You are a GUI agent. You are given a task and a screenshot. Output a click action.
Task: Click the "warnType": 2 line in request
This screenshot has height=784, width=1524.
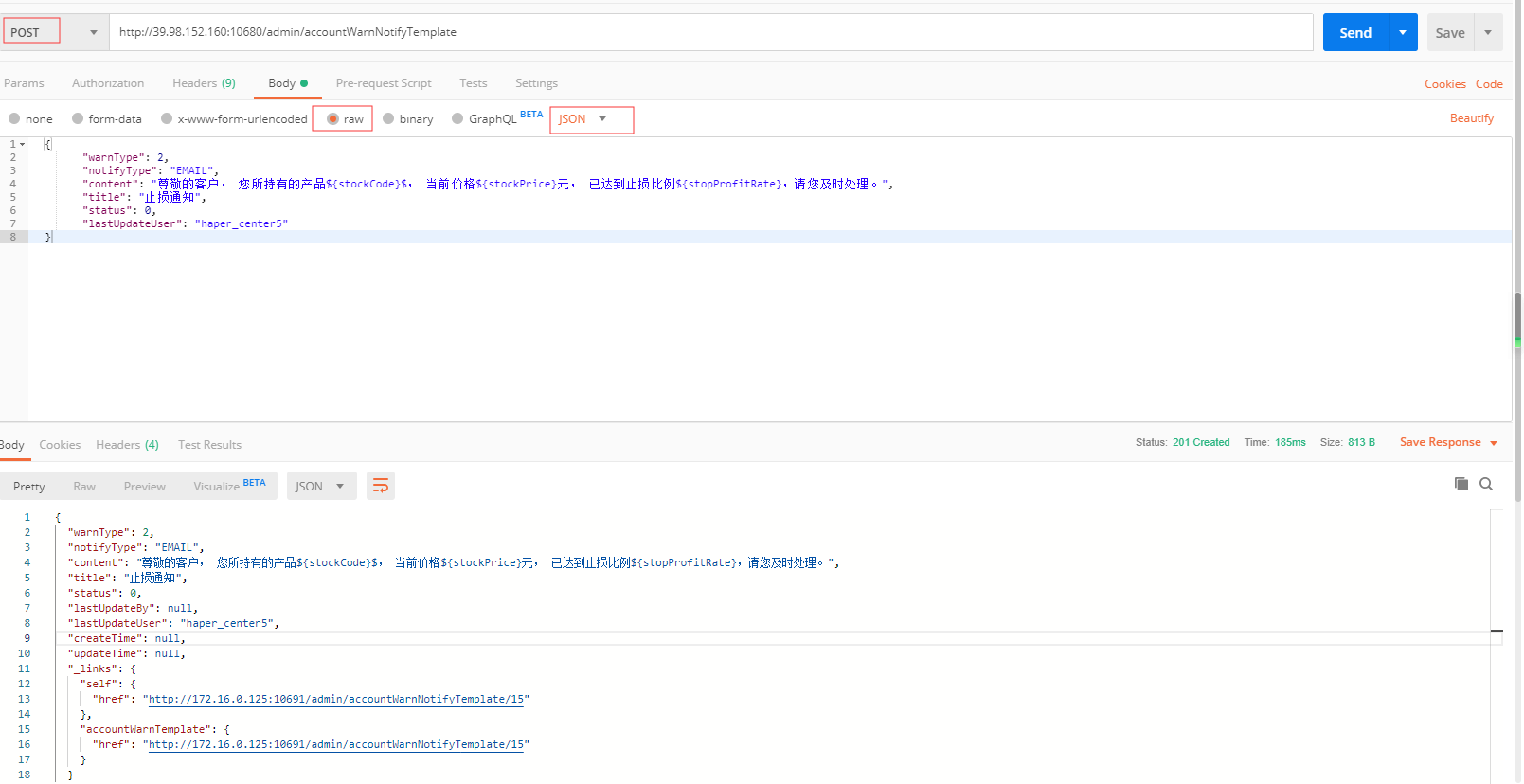point(125,158)
